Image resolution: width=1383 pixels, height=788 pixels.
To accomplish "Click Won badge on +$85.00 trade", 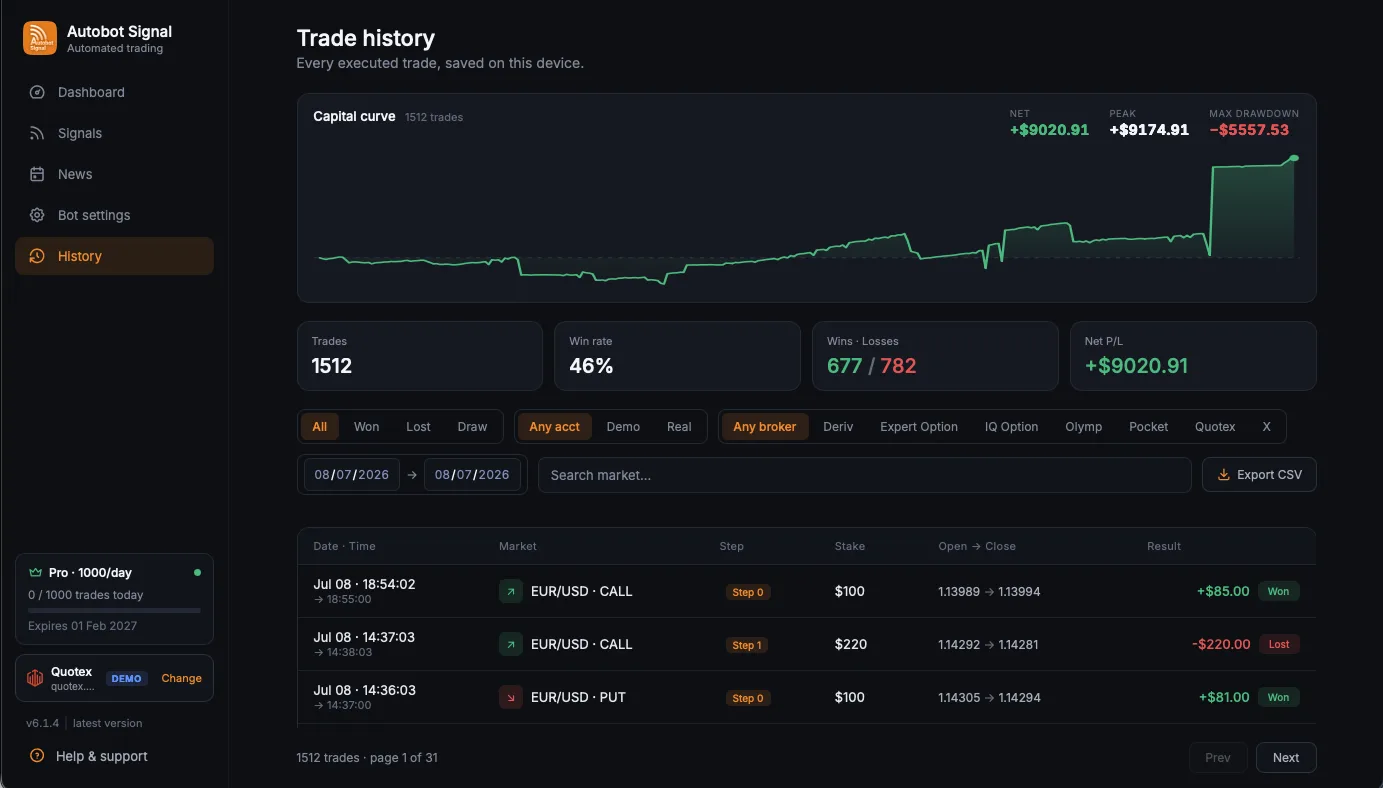I will coord(1279,591).
